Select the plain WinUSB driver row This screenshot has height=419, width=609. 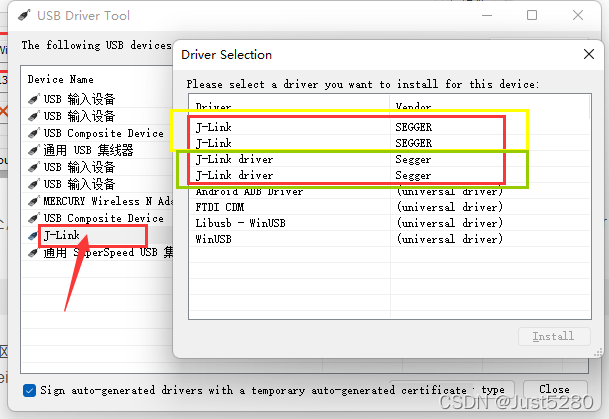point(390,239)
